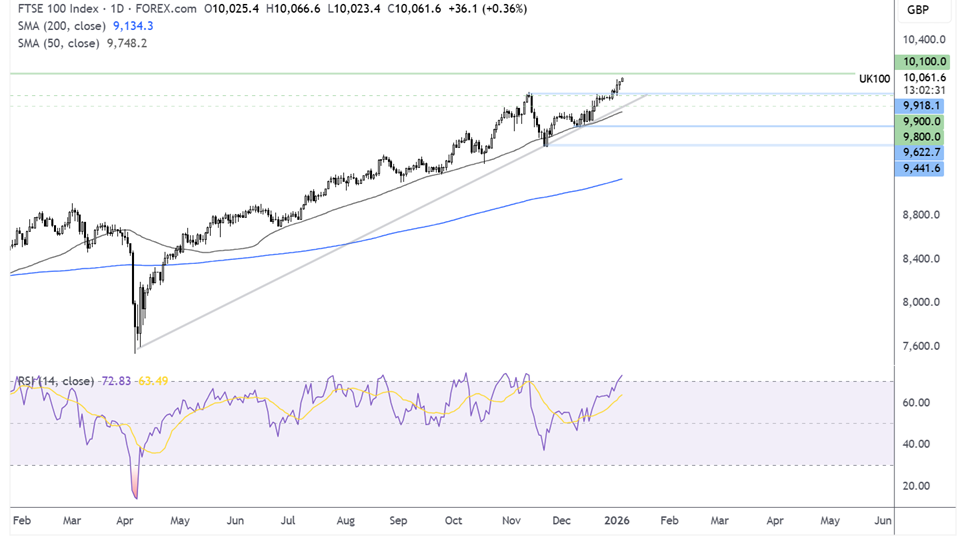Click the RSI (14, close) indicator label
Screen dimensions: 970x552
[54, 381]
